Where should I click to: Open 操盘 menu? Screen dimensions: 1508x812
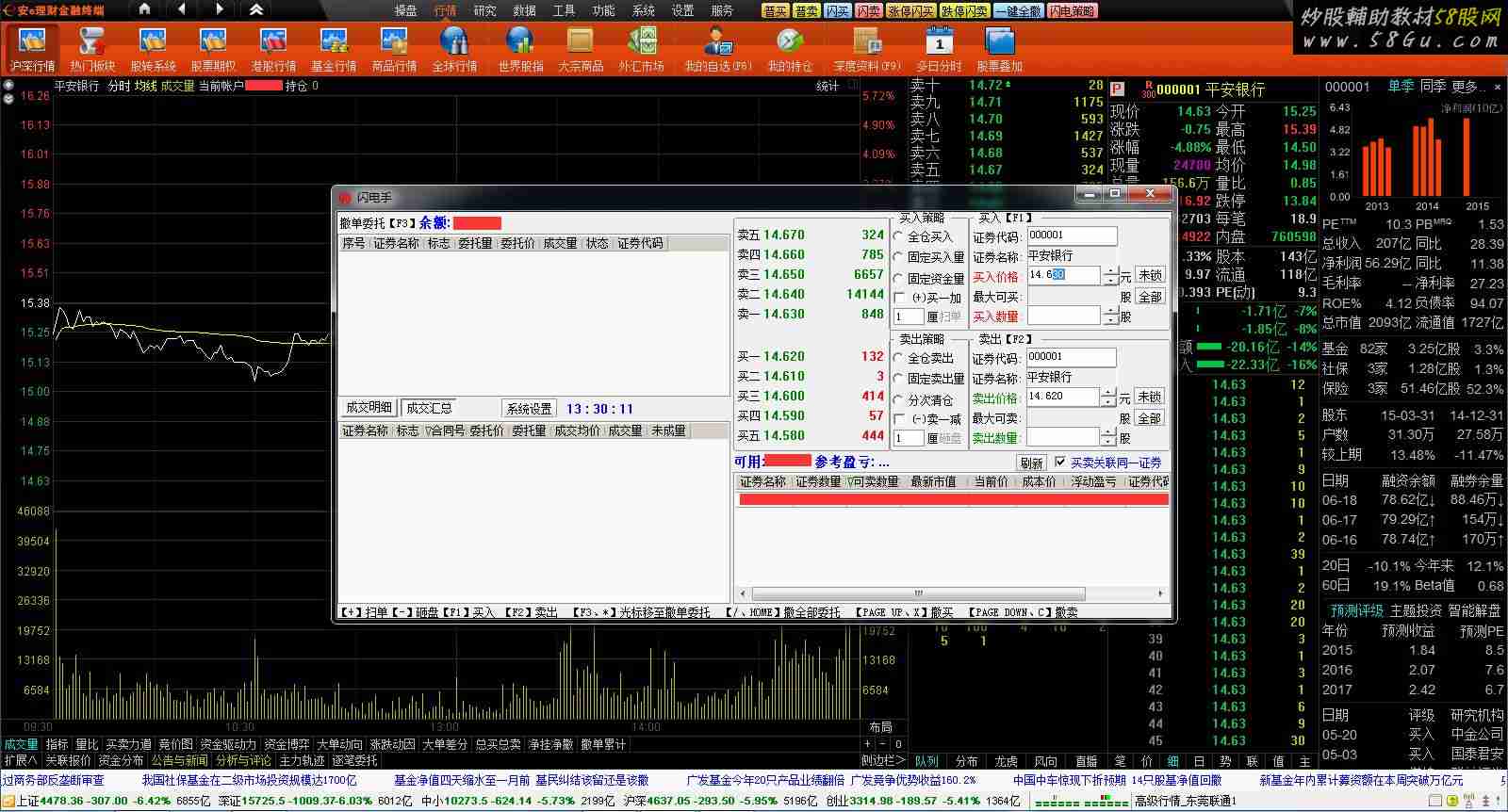pyautogui.click(x=405, y=10)
